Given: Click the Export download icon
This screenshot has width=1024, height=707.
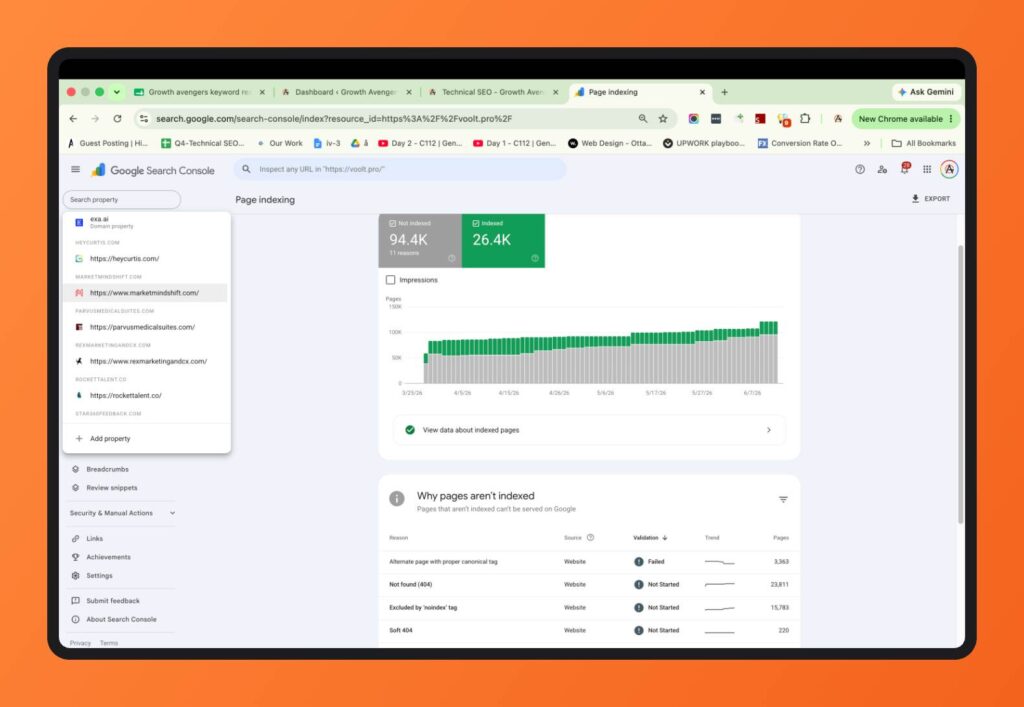Looking at the screenshot, I should click(916, 198).
